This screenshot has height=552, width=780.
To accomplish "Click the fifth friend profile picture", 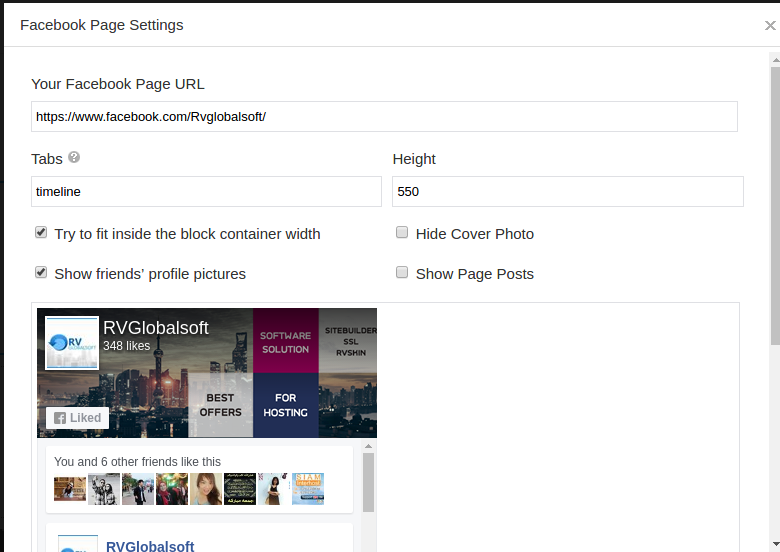I will pyautogui.click(x=206, y=489).
